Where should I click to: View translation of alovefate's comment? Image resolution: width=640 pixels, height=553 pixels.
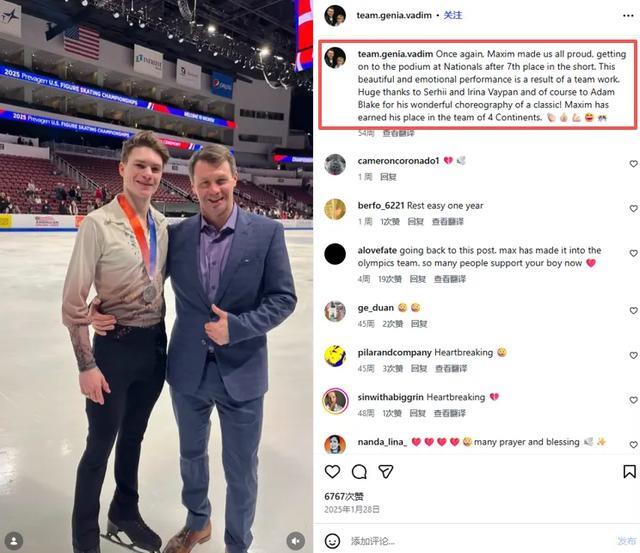(x=449, y=279)
